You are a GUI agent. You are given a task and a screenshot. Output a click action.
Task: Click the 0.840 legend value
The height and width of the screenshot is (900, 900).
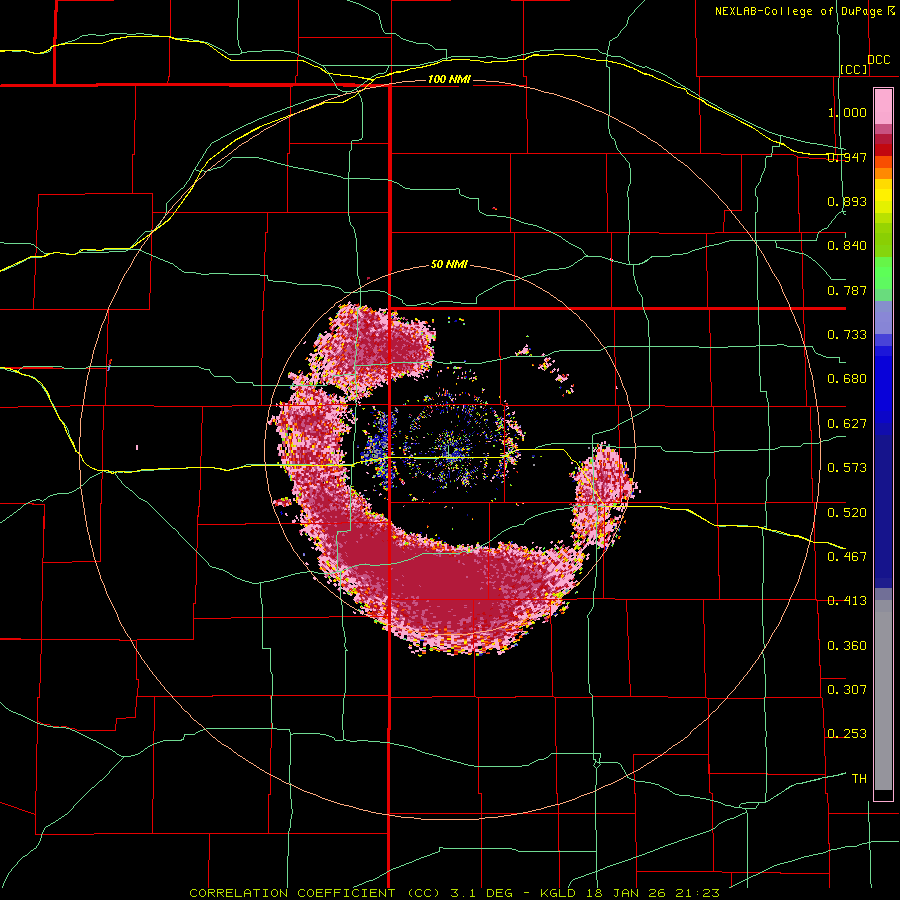(847, 246)
